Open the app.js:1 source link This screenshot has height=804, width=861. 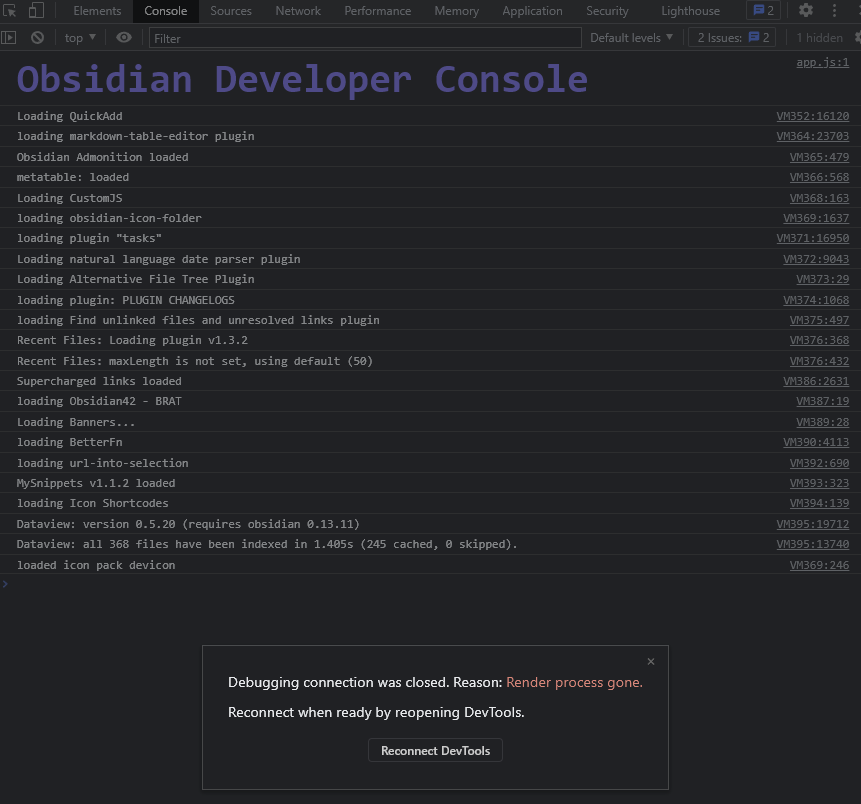(x=823, y=62)
